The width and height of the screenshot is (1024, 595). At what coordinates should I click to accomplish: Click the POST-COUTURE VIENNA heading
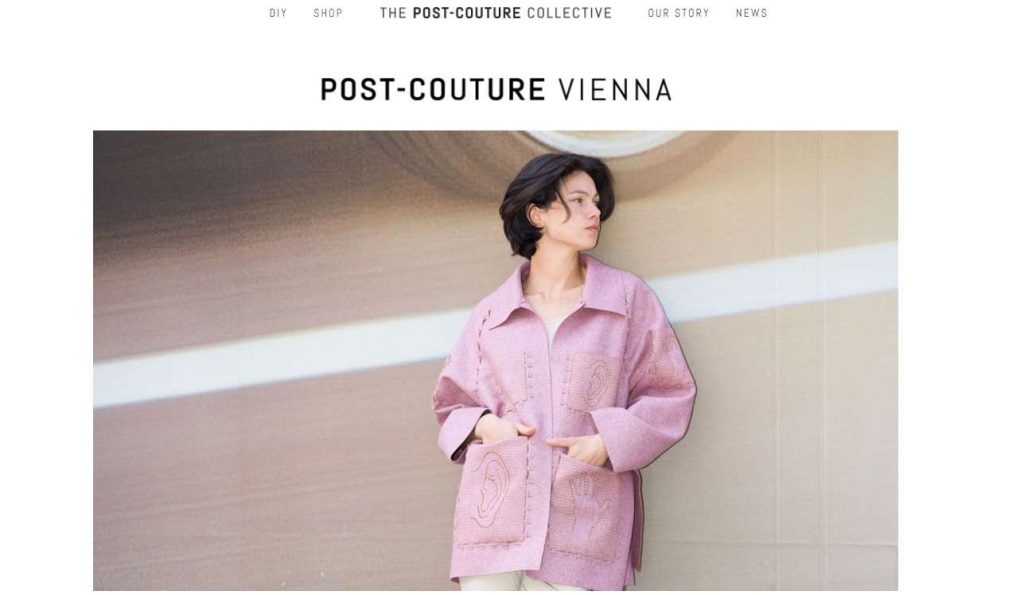pos(496,89)
